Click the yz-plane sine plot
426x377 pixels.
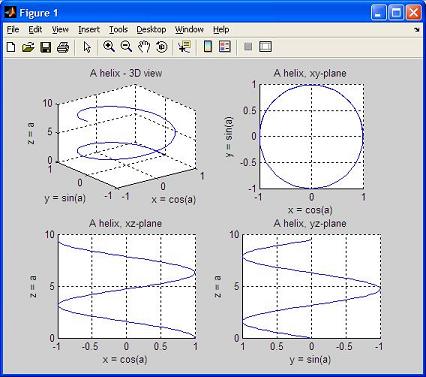coord(311,286)
